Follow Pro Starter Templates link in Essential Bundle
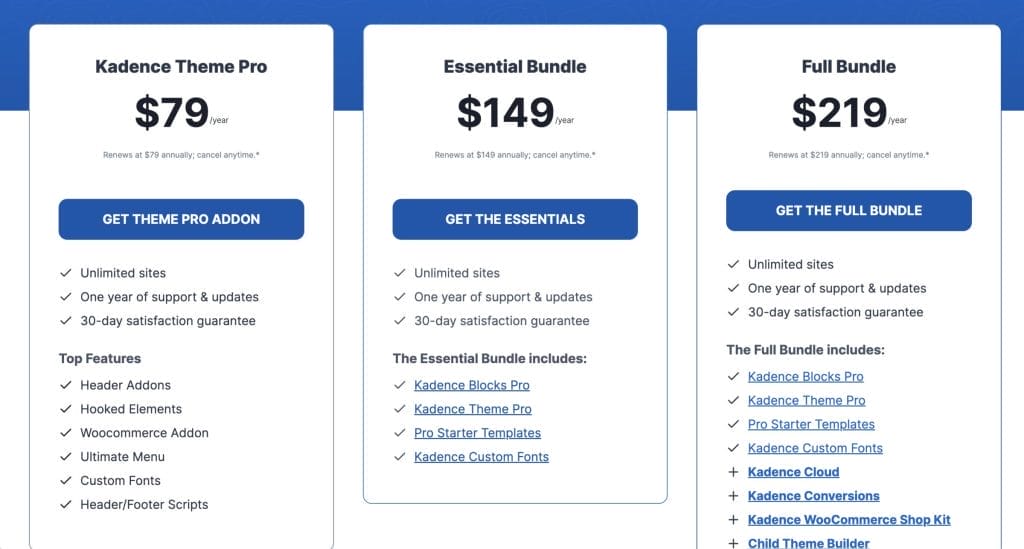The height and width of the screenshot is (549, 1024). (477, 433)
